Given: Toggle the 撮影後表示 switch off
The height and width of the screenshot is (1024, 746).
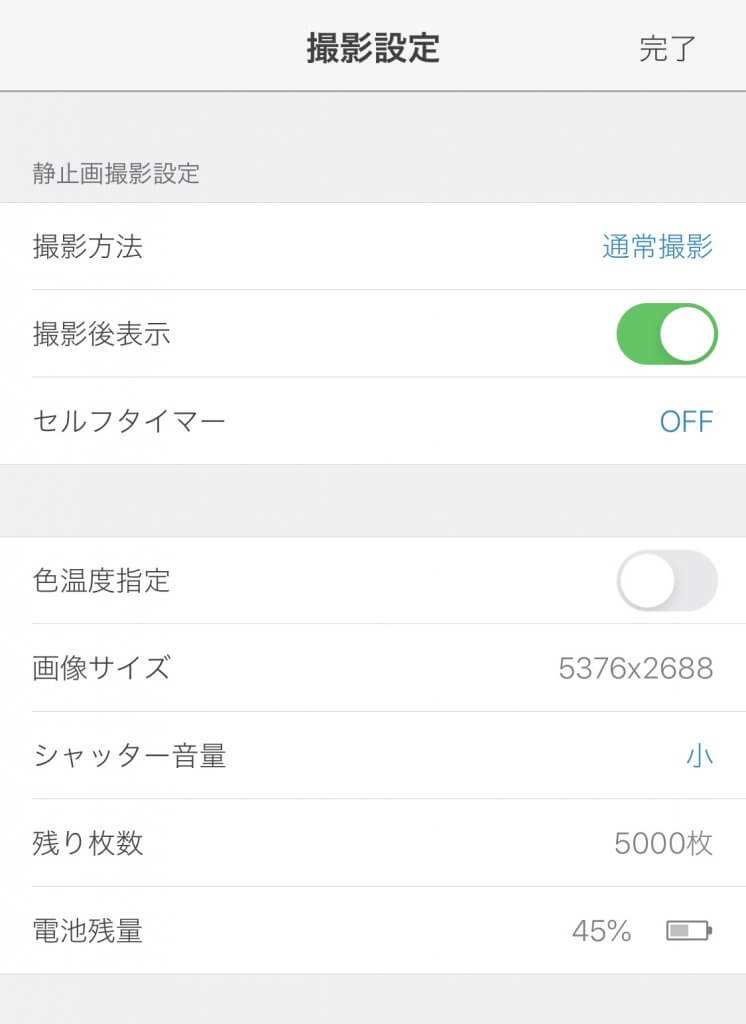Looking at the screenshot, I should 667,334.
